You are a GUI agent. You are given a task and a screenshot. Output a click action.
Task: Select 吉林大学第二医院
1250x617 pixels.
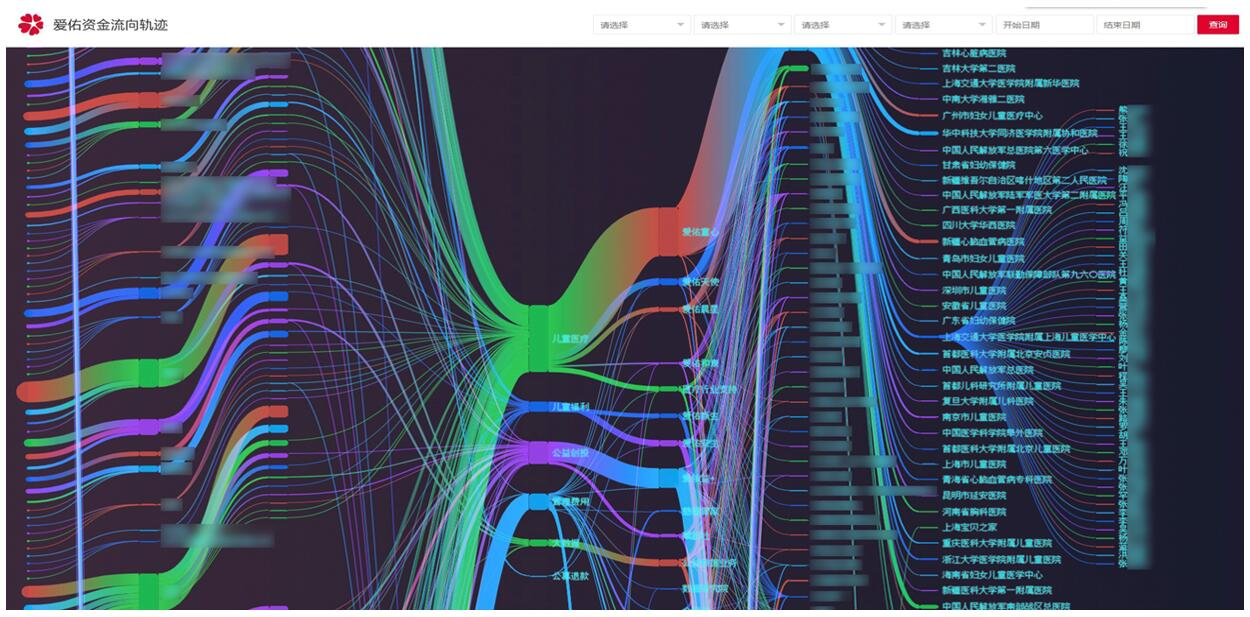978,68
